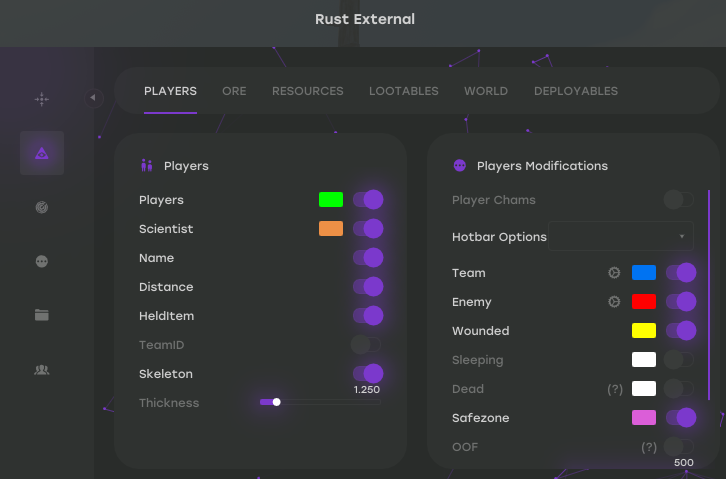726x479 pixels.
Task: Enable the TeamID toggle
Action: pyautogui.click(x=367, y=345)
